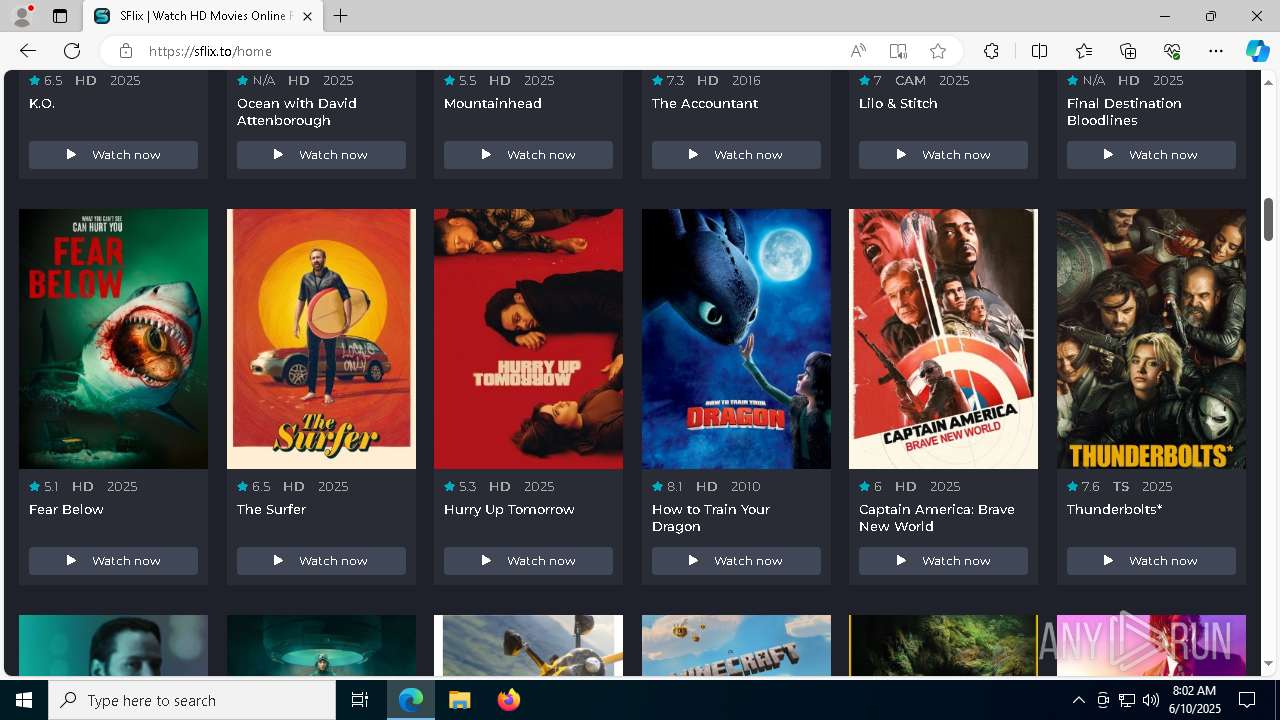1280x720 pixels.
Task: Open the browser profile avatar
Action: (x=22, y=16)
